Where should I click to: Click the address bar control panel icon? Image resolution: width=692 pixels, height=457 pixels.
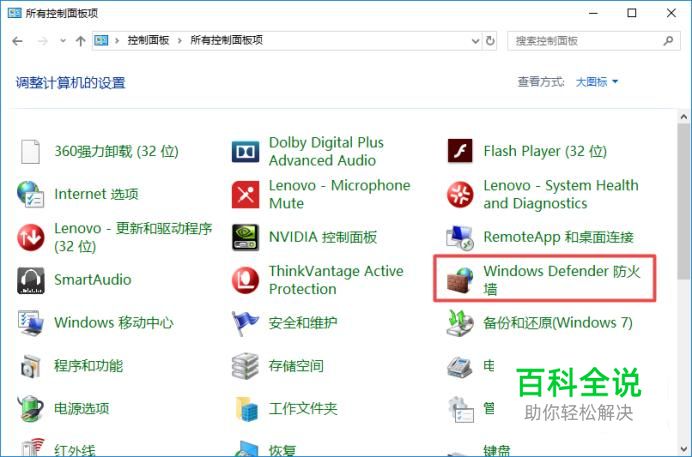coord(101,41)
